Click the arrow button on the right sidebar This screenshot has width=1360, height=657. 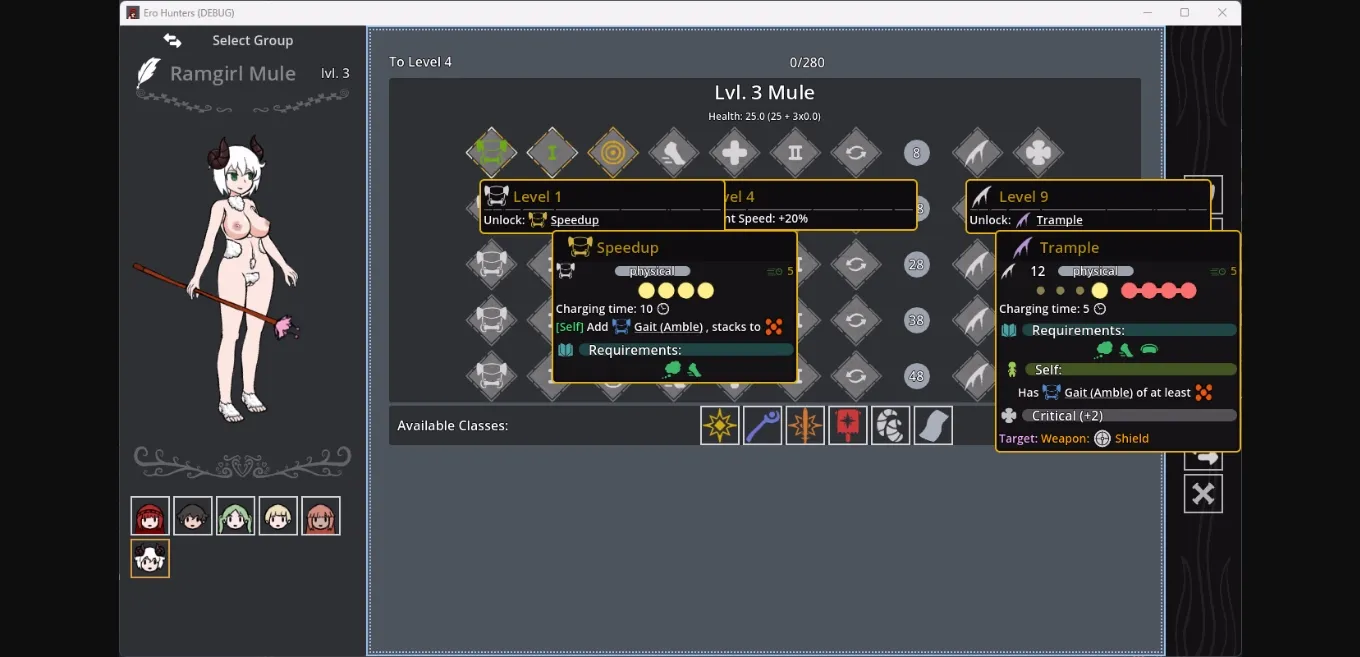point(1203,455)
